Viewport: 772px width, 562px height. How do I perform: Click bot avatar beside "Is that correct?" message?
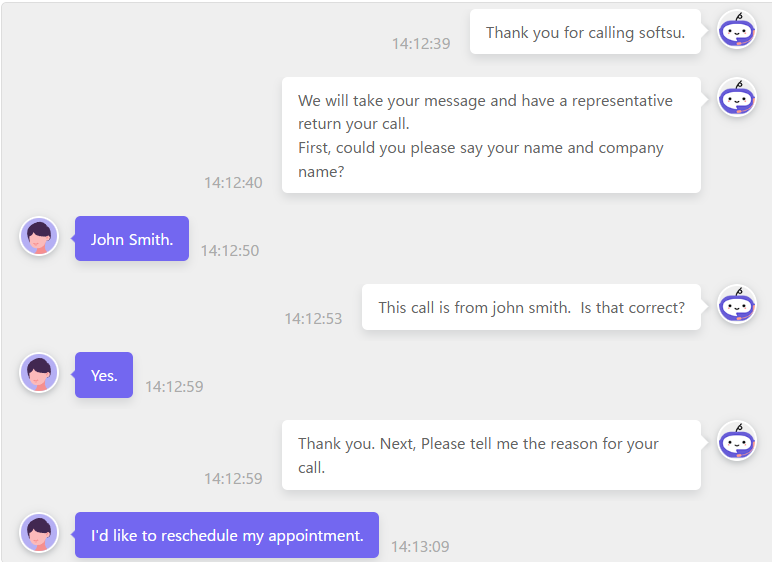coord(737,305)
